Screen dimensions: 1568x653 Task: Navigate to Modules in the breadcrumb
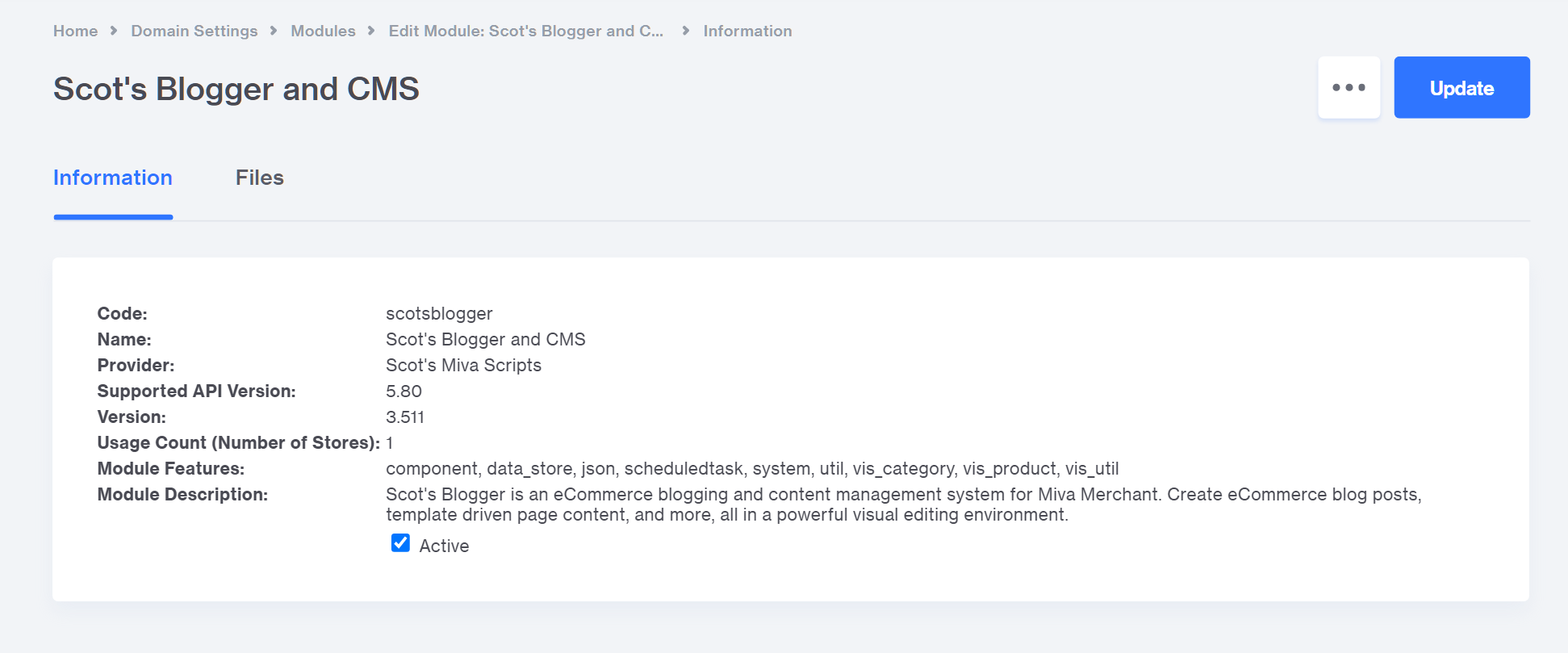coord(323,31)
